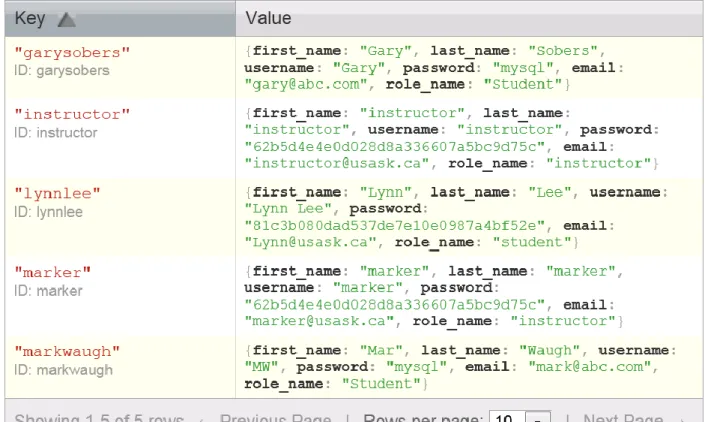Screen dimensions: 705x422
Task: Open the "marker" key link
Action: click(x=53, y=272)
